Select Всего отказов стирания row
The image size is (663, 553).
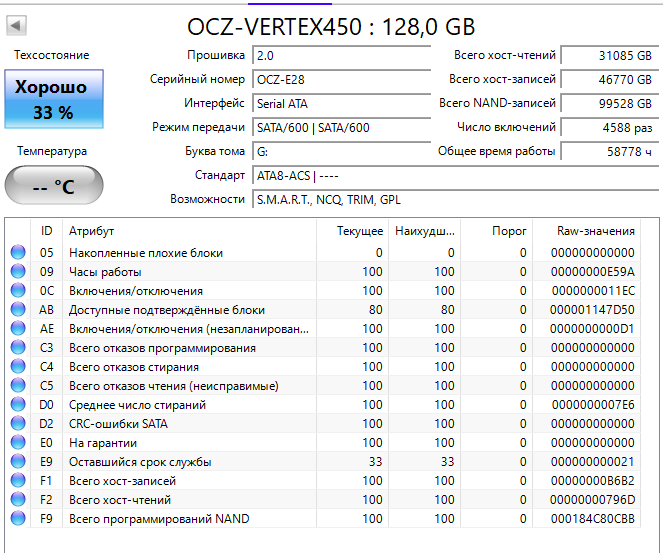323,367
